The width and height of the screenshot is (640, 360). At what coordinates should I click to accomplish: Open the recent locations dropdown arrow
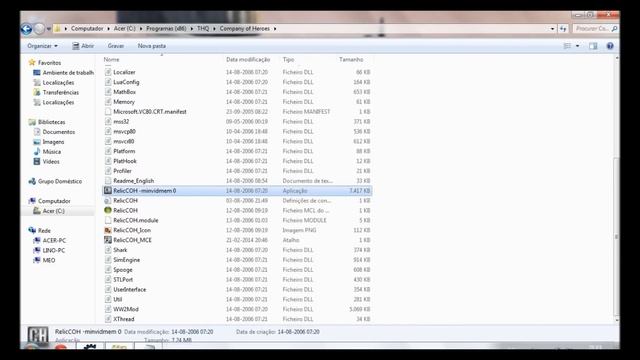[x=49, y=29]
